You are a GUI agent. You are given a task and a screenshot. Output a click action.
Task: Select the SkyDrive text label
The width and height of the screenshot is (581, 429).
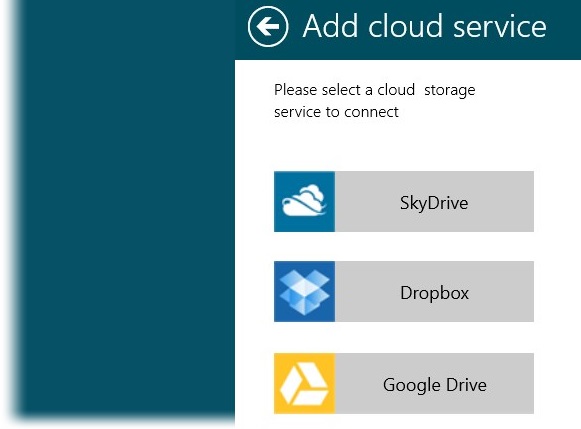coord(434,203)
